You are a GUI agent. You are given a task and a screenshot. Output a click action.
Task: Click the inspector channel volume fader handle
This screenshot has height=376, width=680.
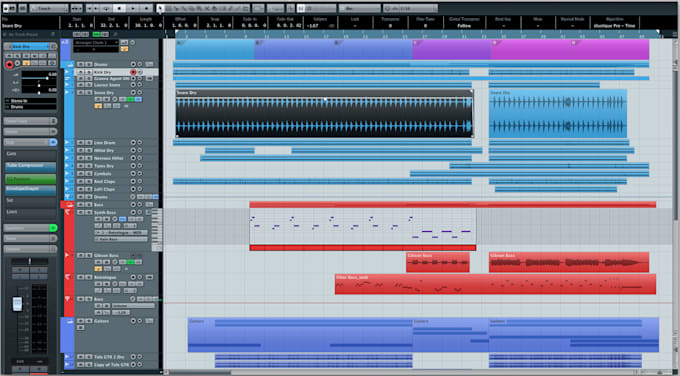tap(17, 304)
